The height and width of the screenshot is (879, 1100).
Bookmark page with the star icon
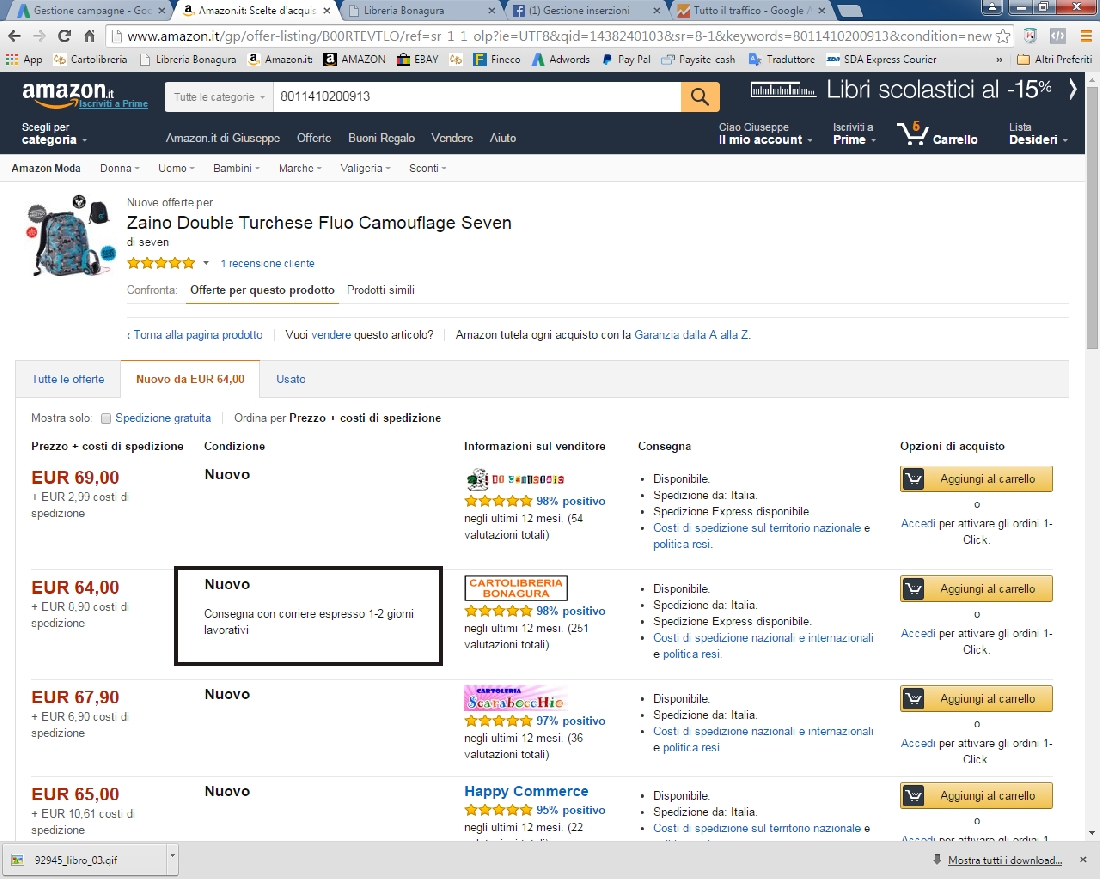[1004, 36]
